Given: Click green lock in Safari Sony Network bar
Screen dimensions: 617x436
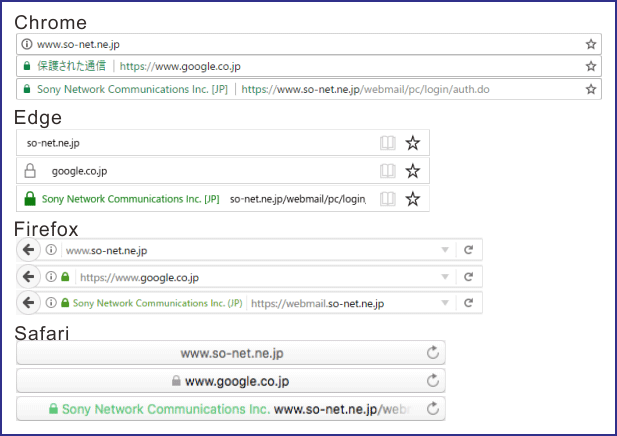Looking at the screenshot, I should tap(54, 408).
